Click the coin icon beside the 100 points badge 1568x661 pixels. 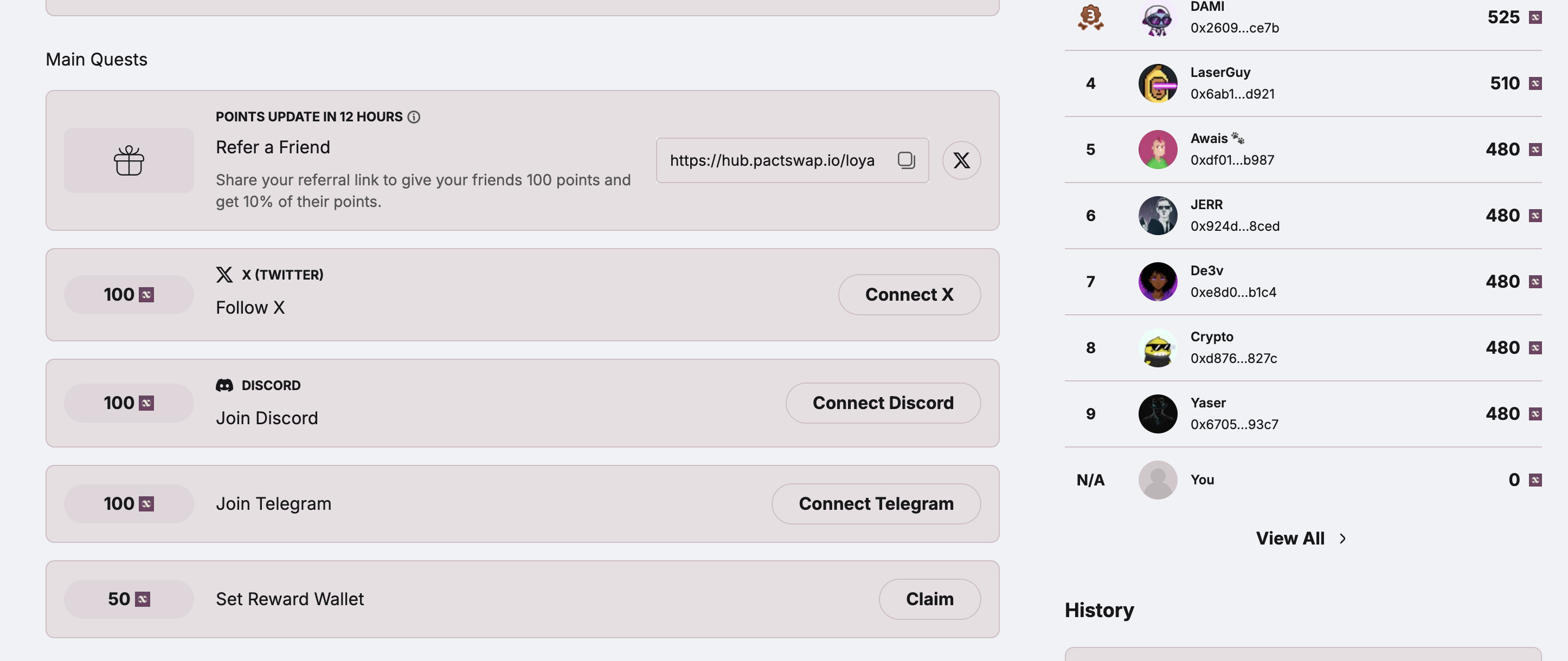click(x=145, y=294)
